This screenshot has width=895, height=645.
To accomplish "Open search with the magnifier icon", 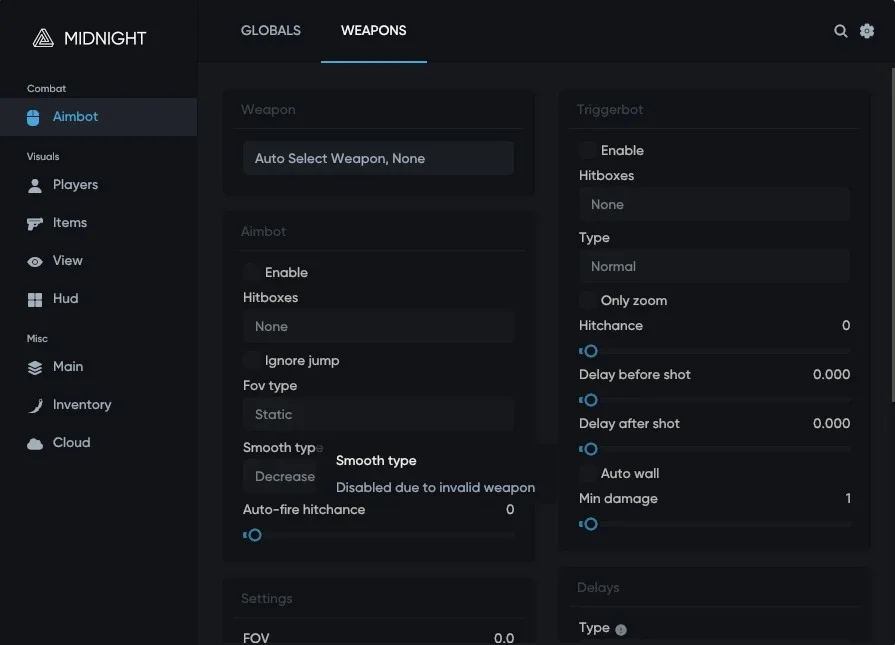I will (840, 31).
